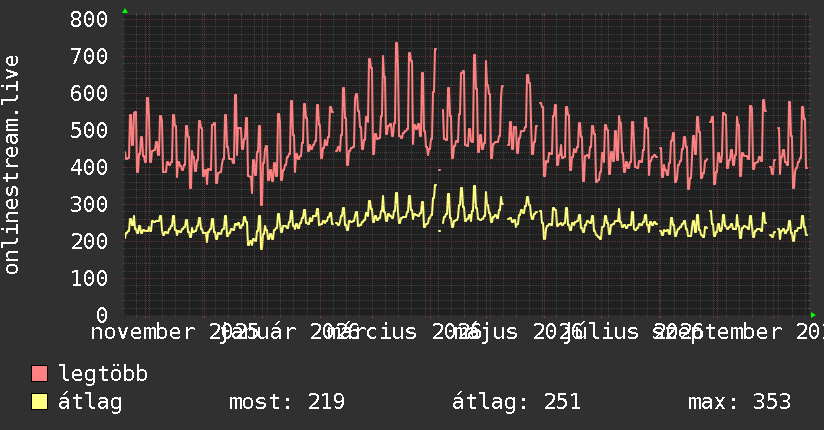Click the 0 y-axis label
This screenshot has height=430, width=824.
click(x=102, y=315)
